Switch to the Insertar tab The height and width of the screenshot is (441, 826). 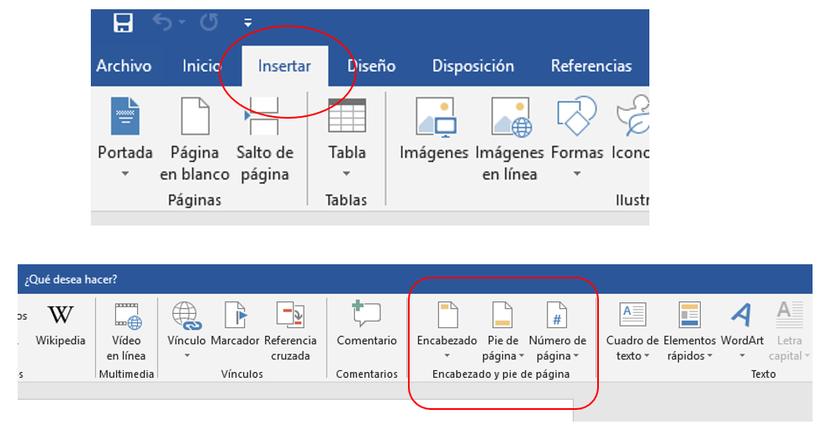(x=284, y=67)
